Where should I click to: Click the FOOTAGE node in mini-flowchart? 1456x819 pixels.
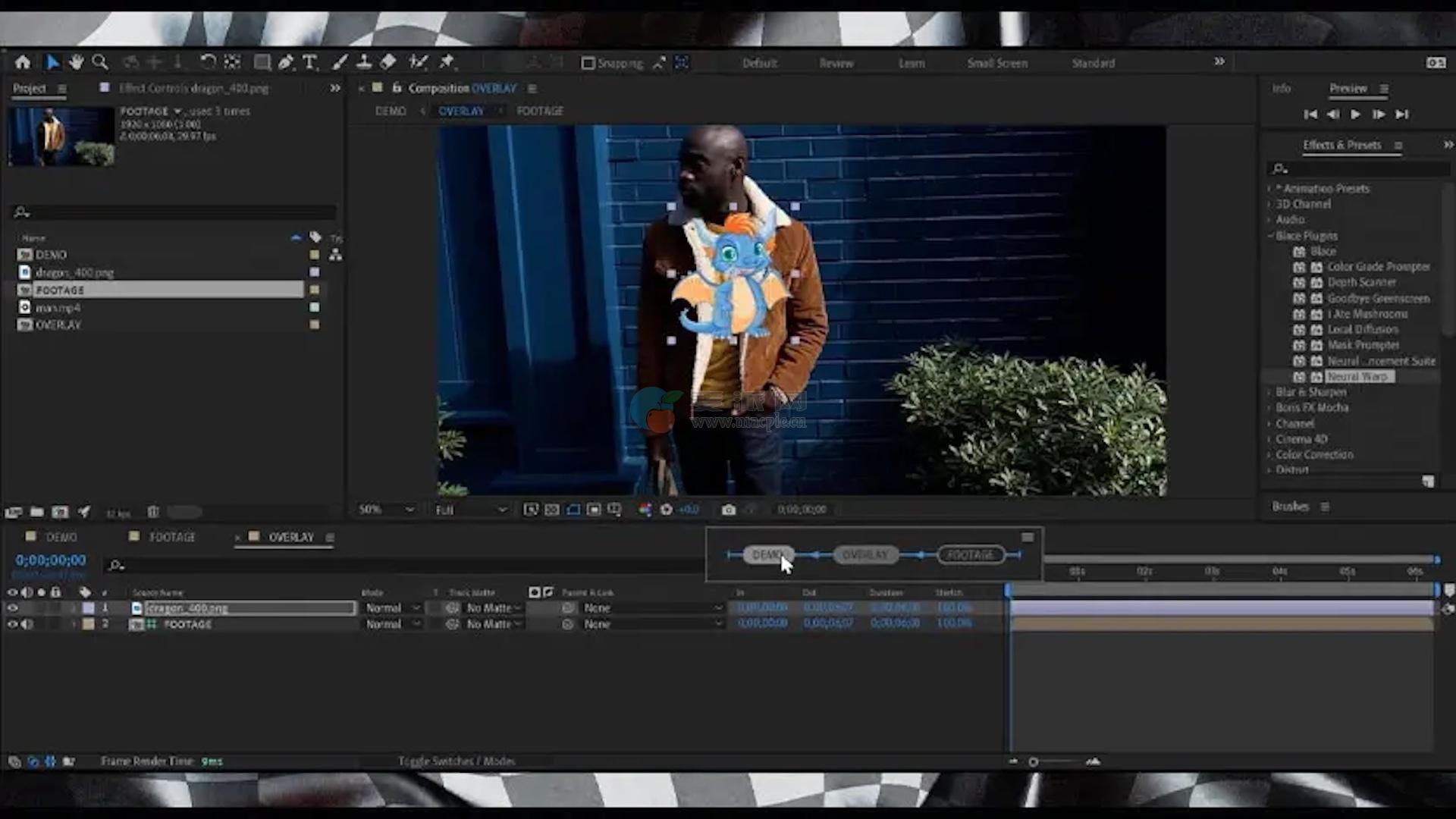[971, 555]
